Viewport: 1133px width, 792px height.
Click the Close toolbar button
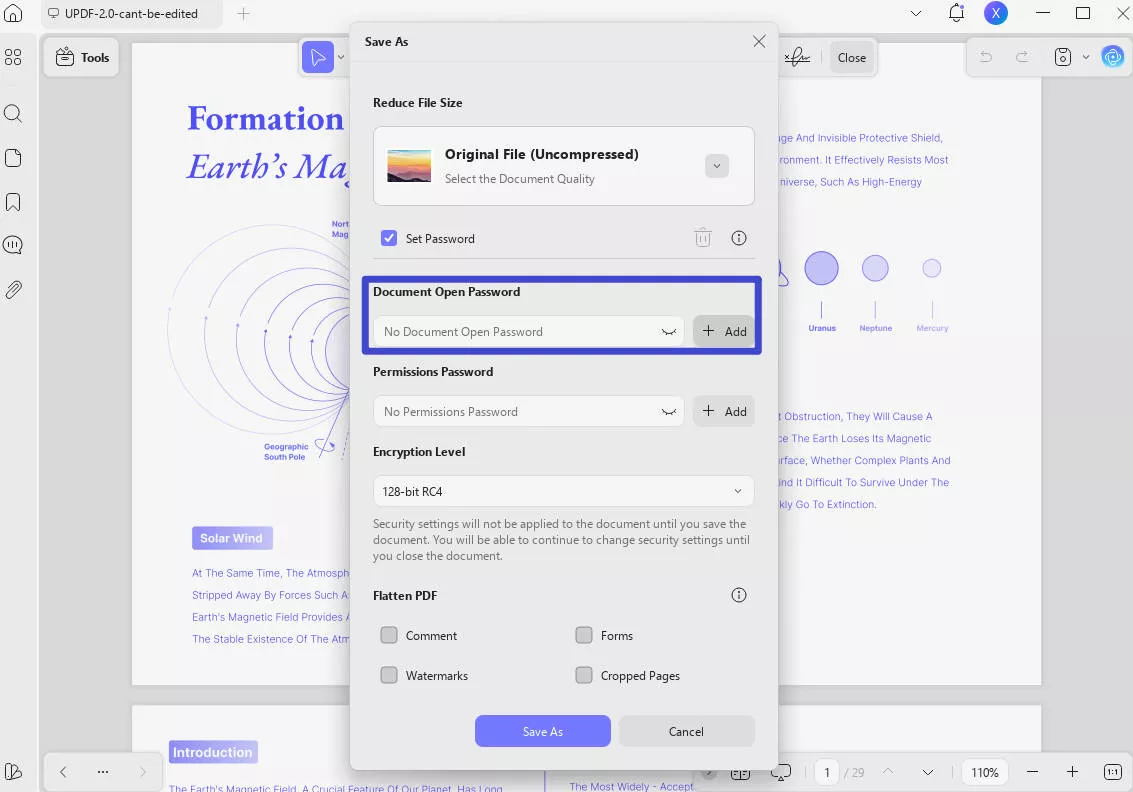(851, 58)
